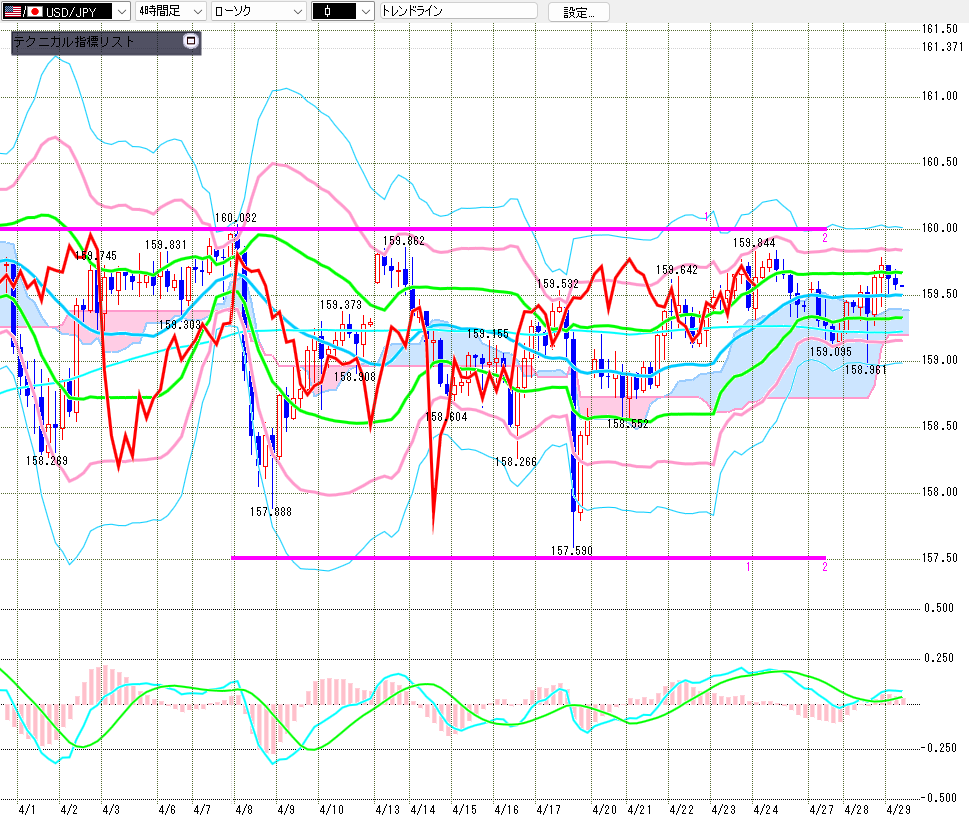
Task: Click the 157.590 low price label
Action: (x=572, y=550)
